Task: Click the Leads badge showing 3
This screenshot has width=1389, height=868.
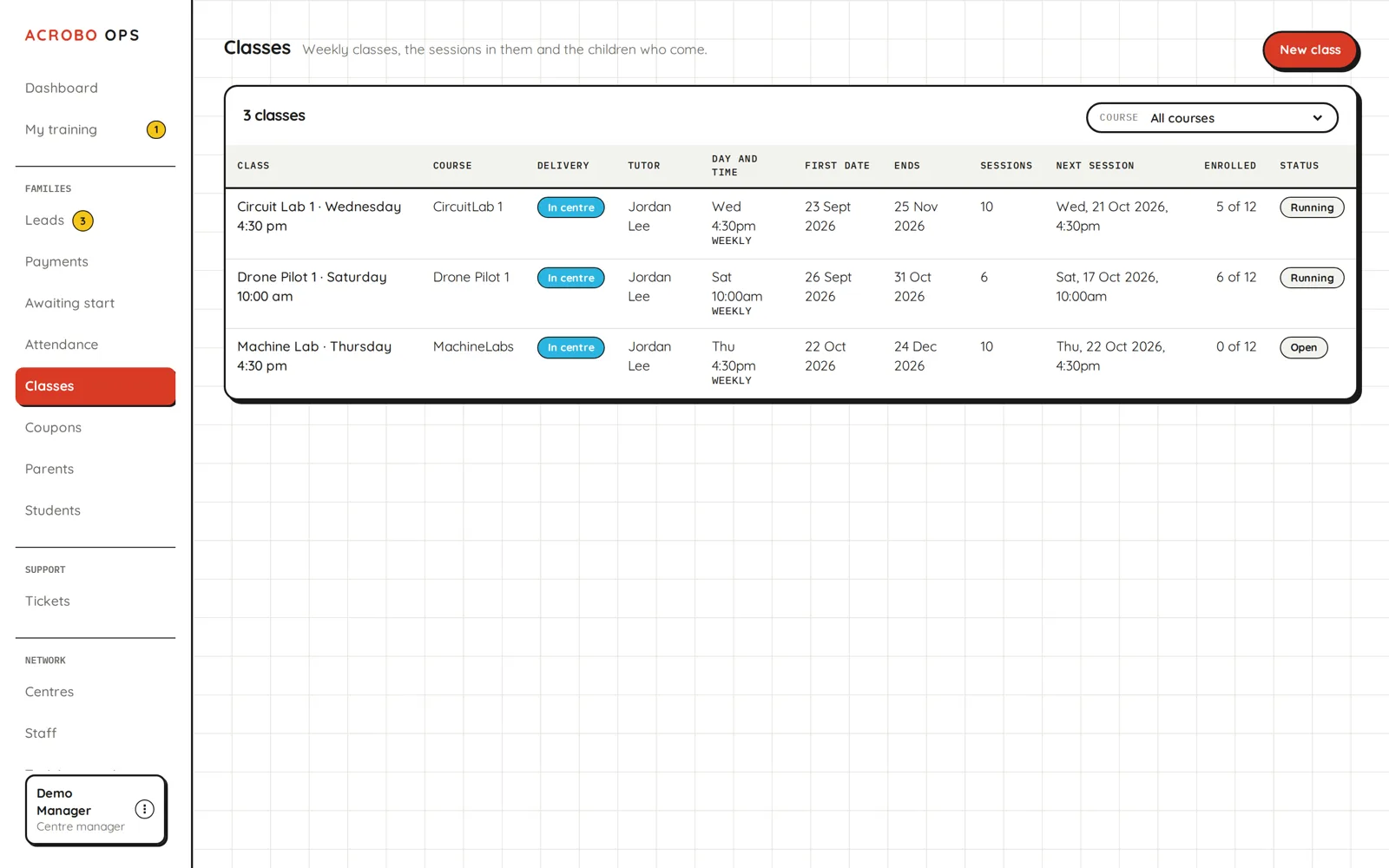Action: pyautogui.click(x=82, y=220)
